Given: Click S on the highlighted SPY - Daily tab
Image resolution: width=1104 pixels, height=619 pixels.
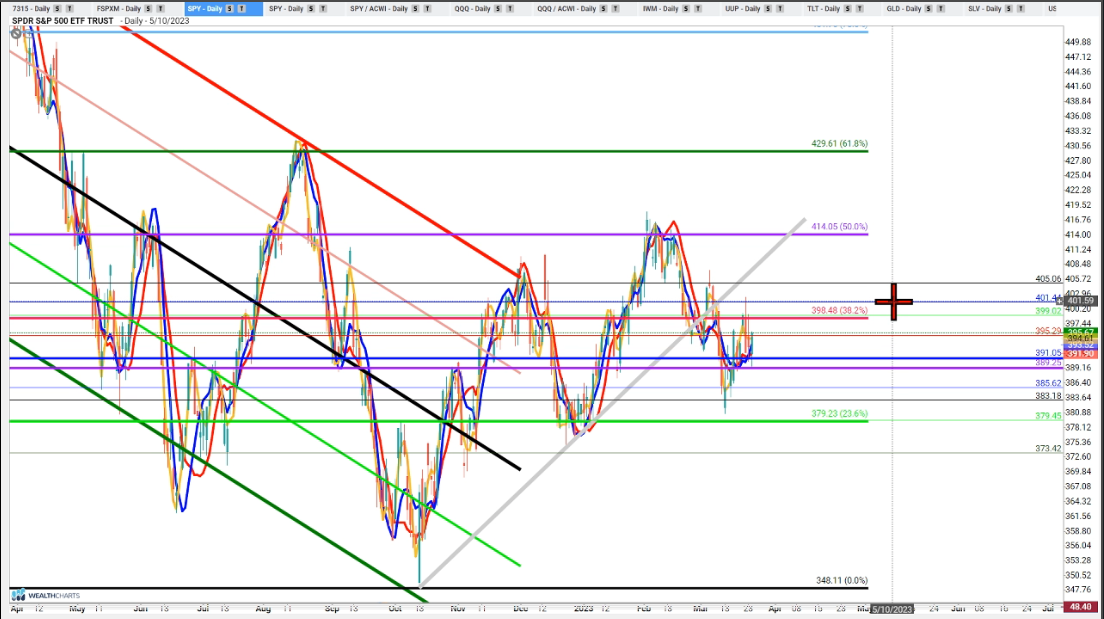Looking at the screenshot, I should click(x=230, y=8).
